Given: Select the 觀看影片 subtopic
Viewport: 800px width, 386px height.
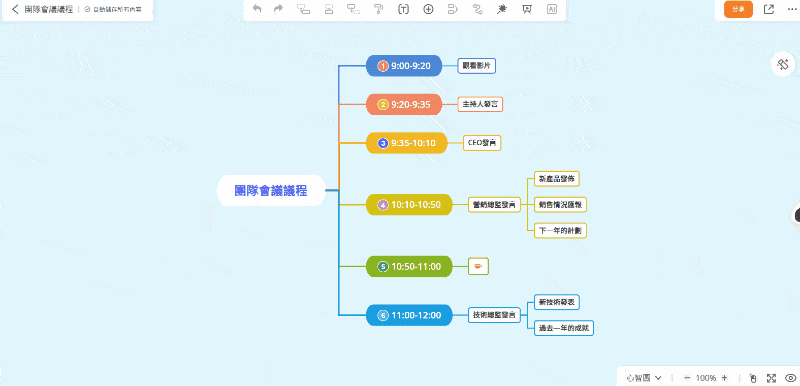Looking at the screenshot, I should tap(477, 66).
